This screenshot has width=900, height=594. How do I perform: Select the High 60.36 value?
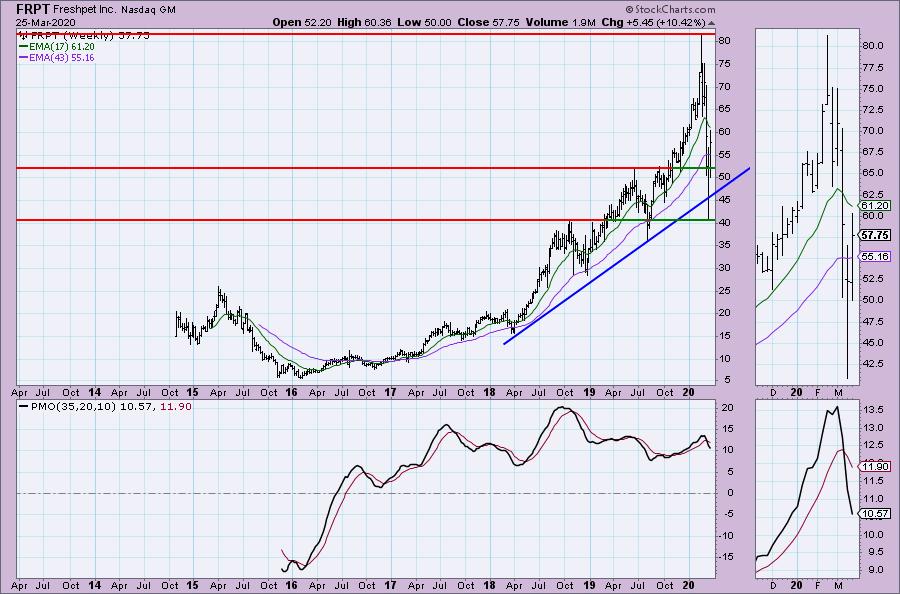(x=364, y=22)
